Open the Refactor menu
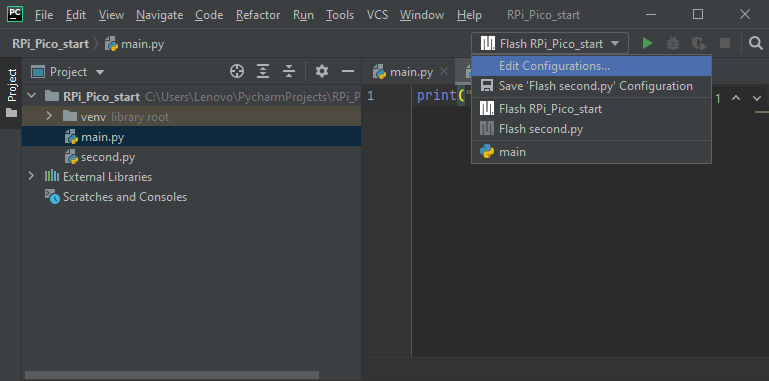769x381 pixels. 258,15
